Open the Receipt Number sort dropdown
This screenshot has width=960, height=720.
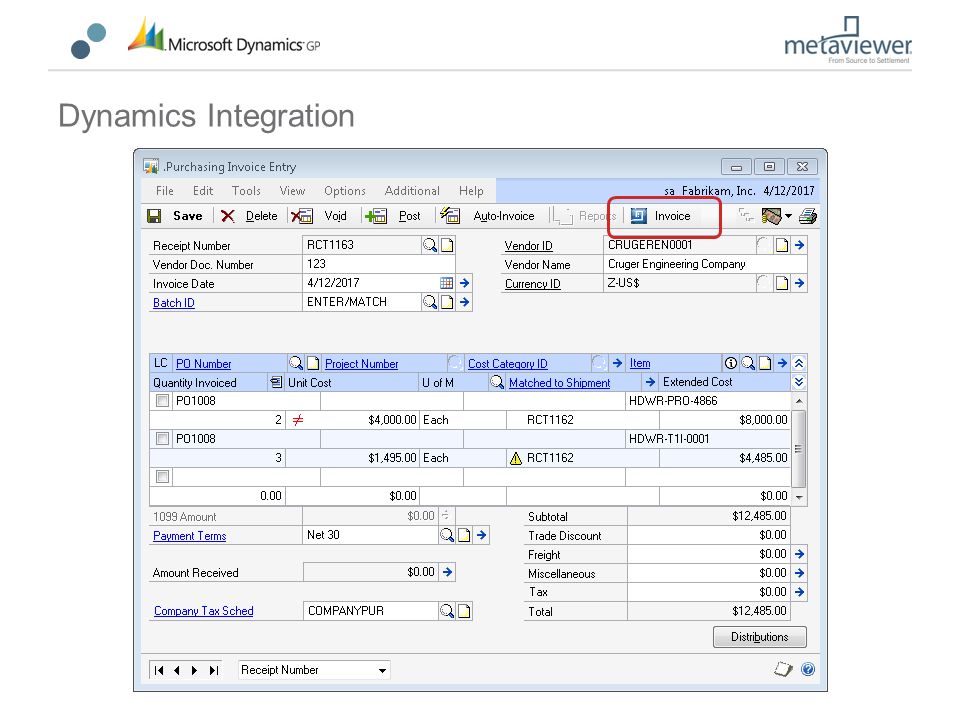[x=382, y=670]
